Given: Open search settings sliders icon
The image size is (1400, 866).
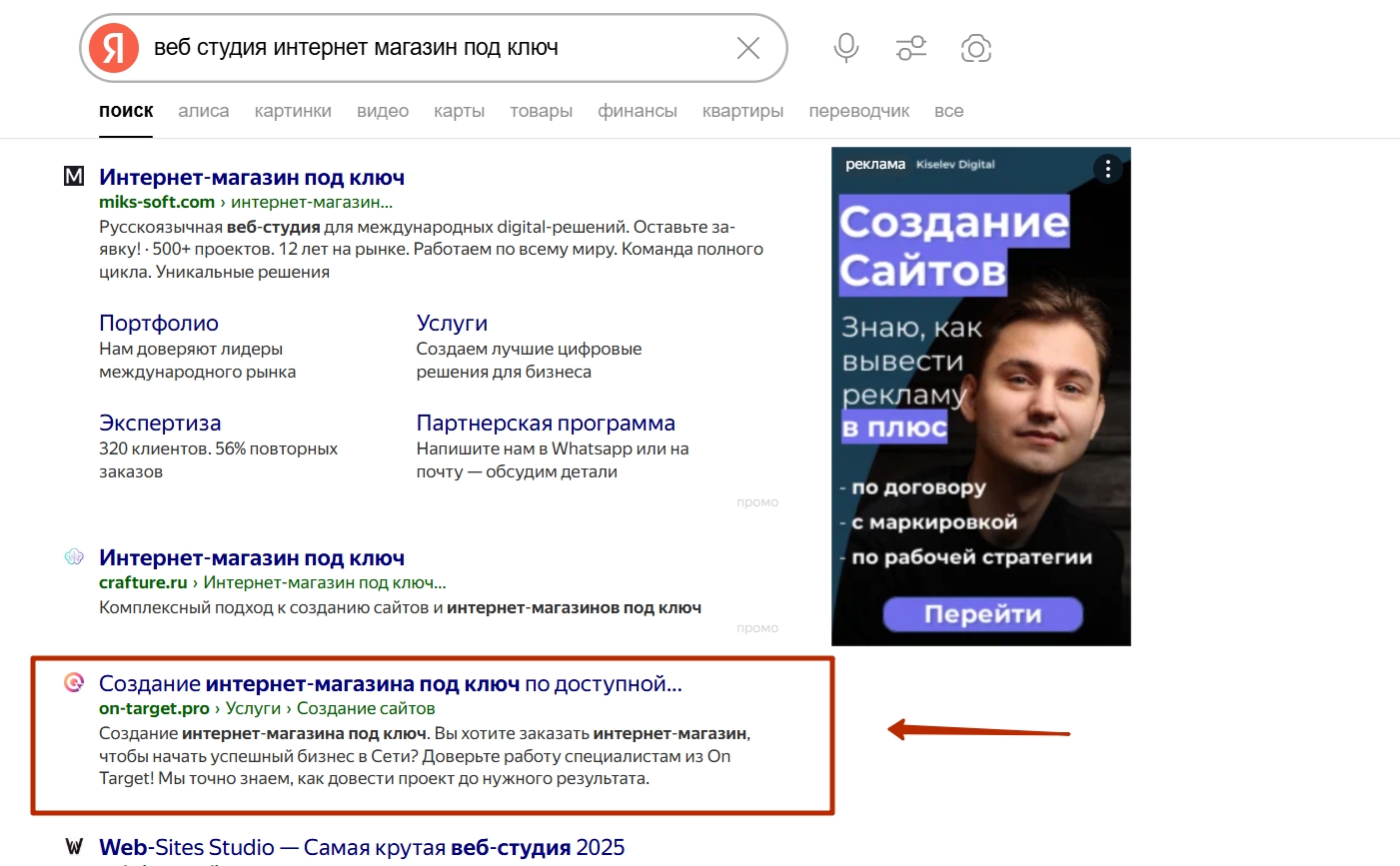Looking at the screenshot, I should [911, 48].
